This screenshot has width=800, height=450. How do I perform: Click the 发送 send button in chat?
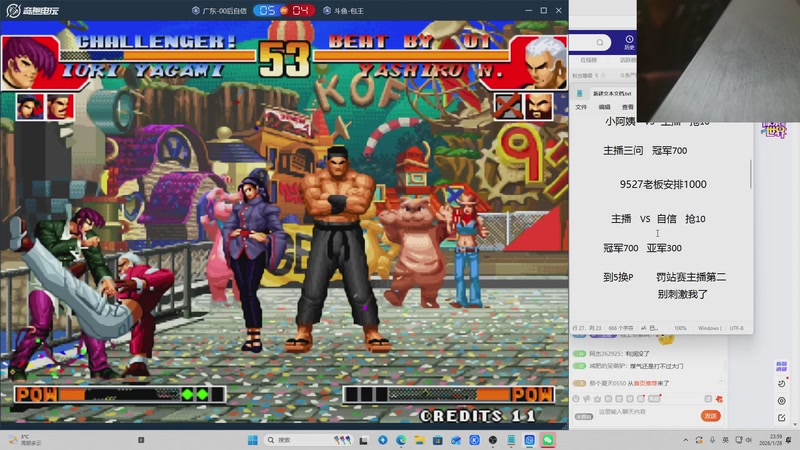pyautogui.click(x=710, y=416)
